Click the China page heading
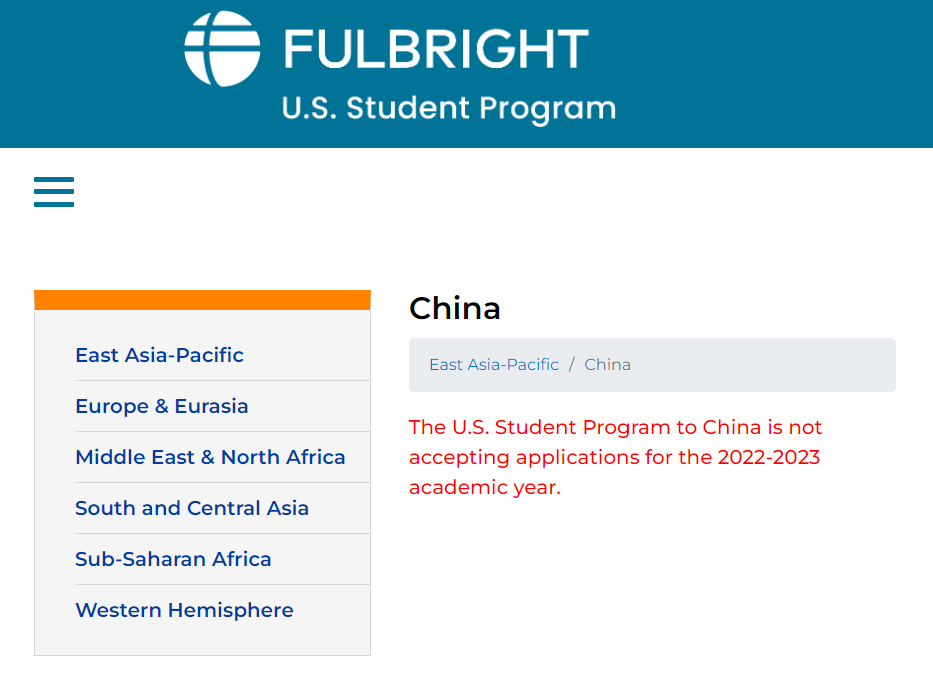 [x=455, y=309]
